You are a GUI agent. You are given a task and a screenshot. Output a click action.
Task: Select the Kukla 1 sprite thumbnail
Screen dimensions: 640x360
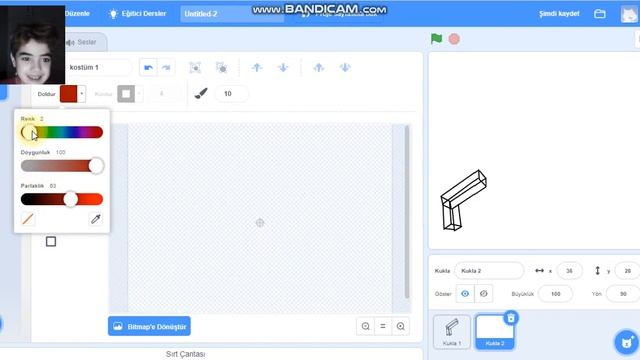[x=452, y=332]
